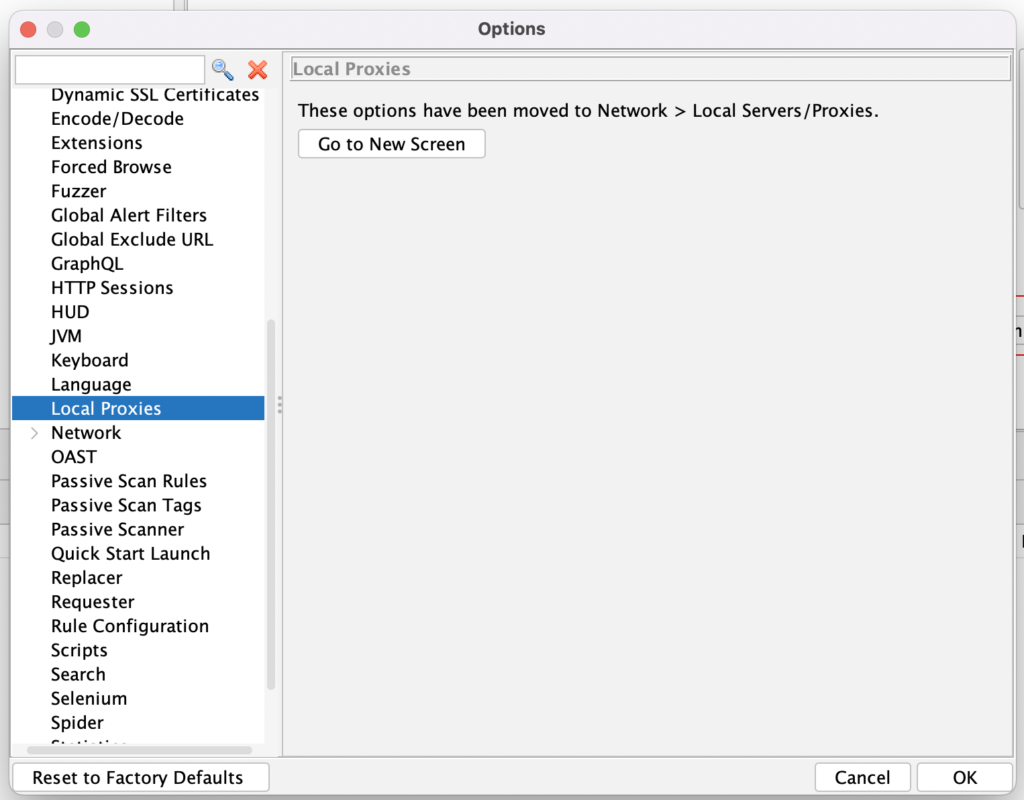Select the Passive Scanner entry
The width and height of the screenshot is (1024, 800).
pyautogui.click(x=118, y=530)
